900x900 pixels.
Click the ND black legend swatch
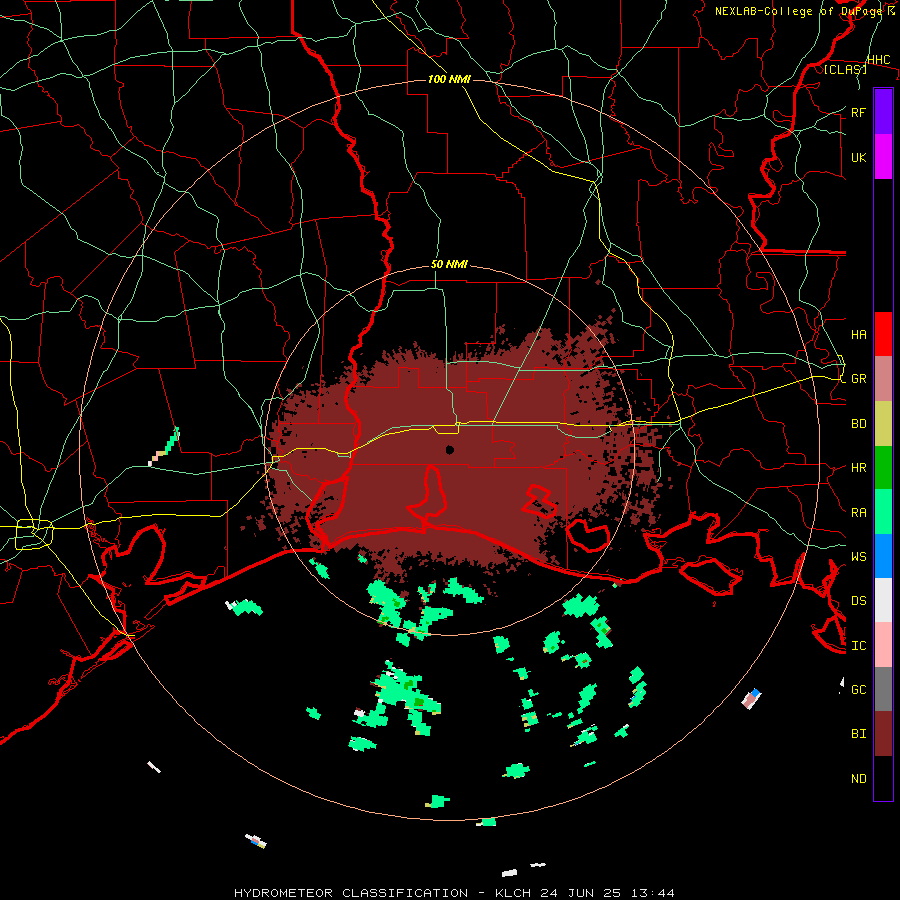[x=883, y=778]
